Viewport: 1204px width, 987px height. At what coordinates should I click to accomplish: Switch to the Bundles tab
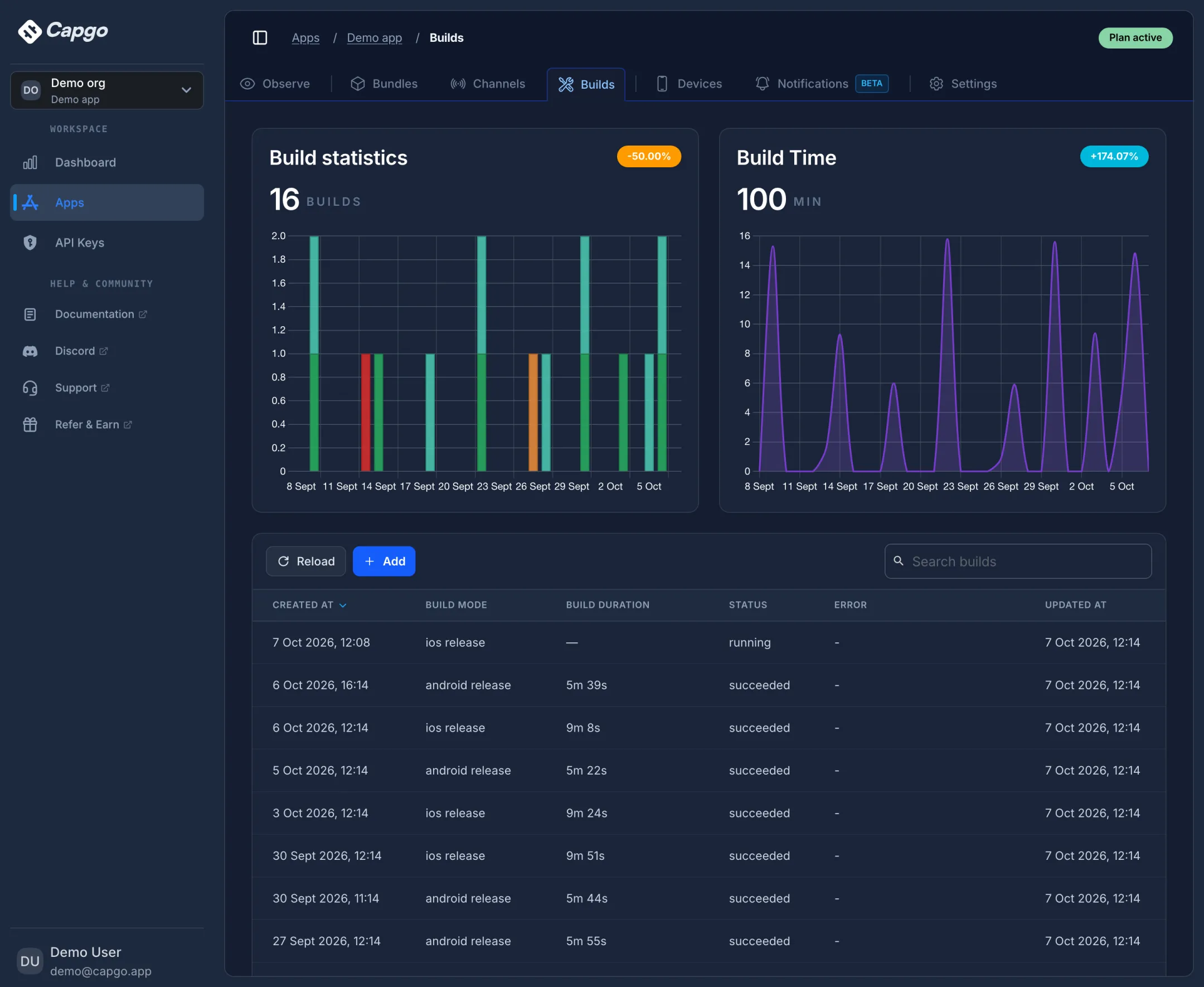pyautogui.click(x=384, y=84)
